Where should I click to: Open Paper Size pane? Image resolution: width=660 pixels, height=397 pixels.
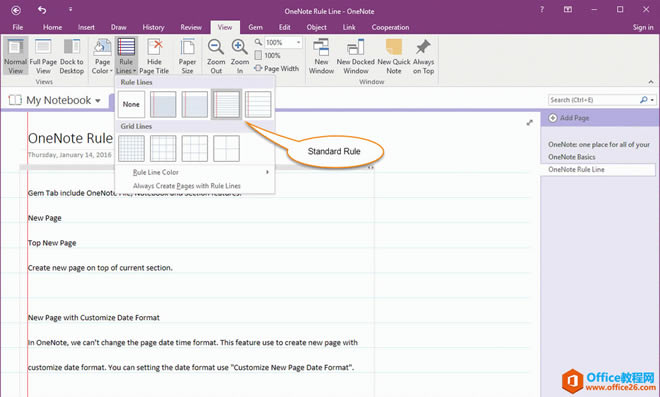pyautogui.click(x=187, y=56)
